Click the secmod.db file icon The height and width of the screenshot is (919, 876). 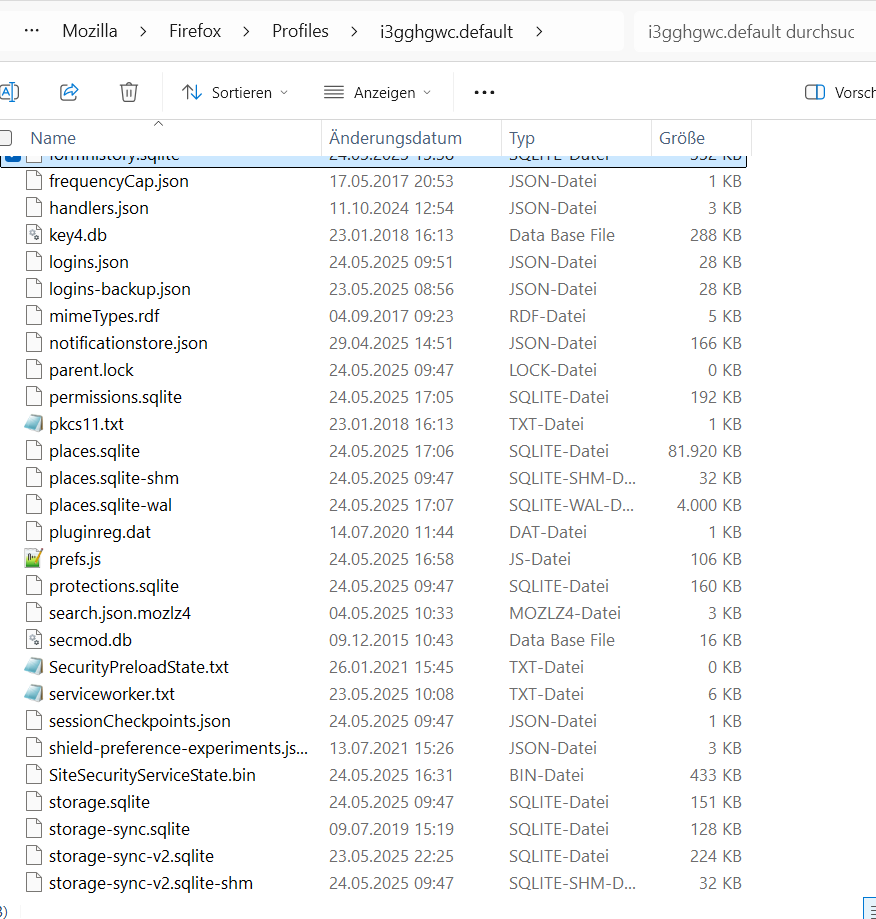point(34,640)
